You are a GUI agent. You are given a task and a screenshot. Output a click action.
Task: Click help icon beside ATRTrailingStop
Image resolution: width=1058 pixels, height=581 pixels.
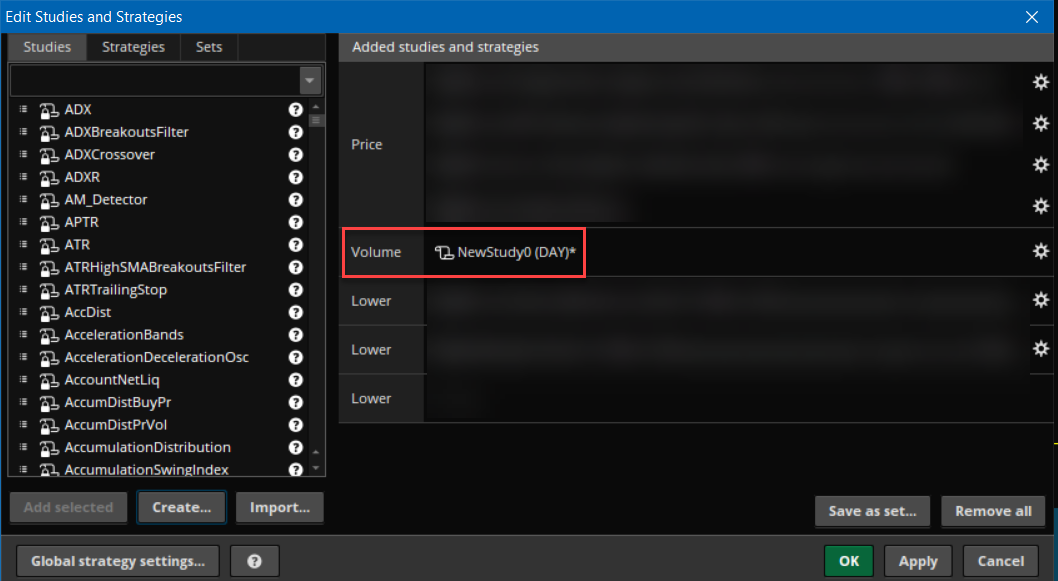coord(296,290)
